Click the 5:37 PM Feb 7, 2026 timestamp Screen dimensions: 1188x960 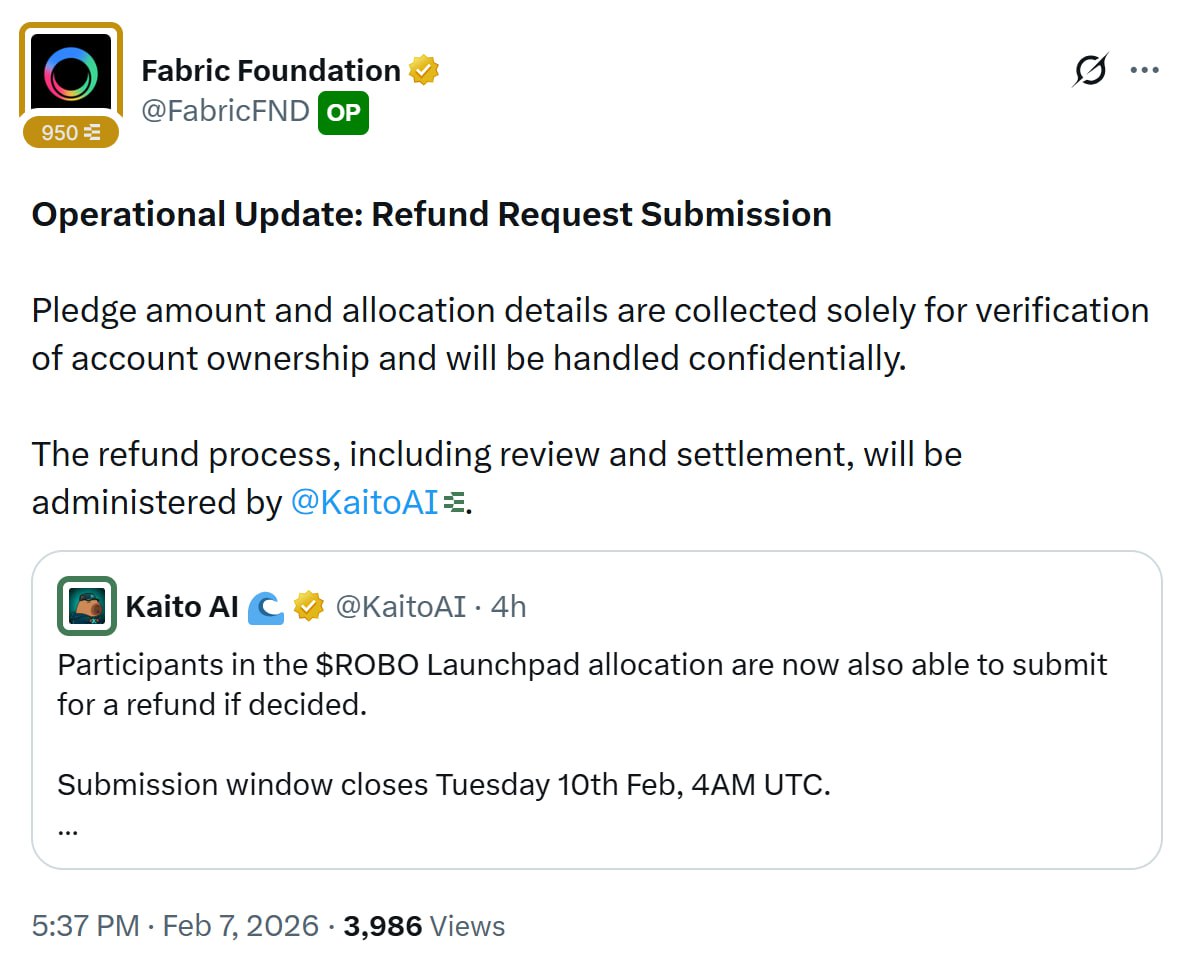(175, 926)
